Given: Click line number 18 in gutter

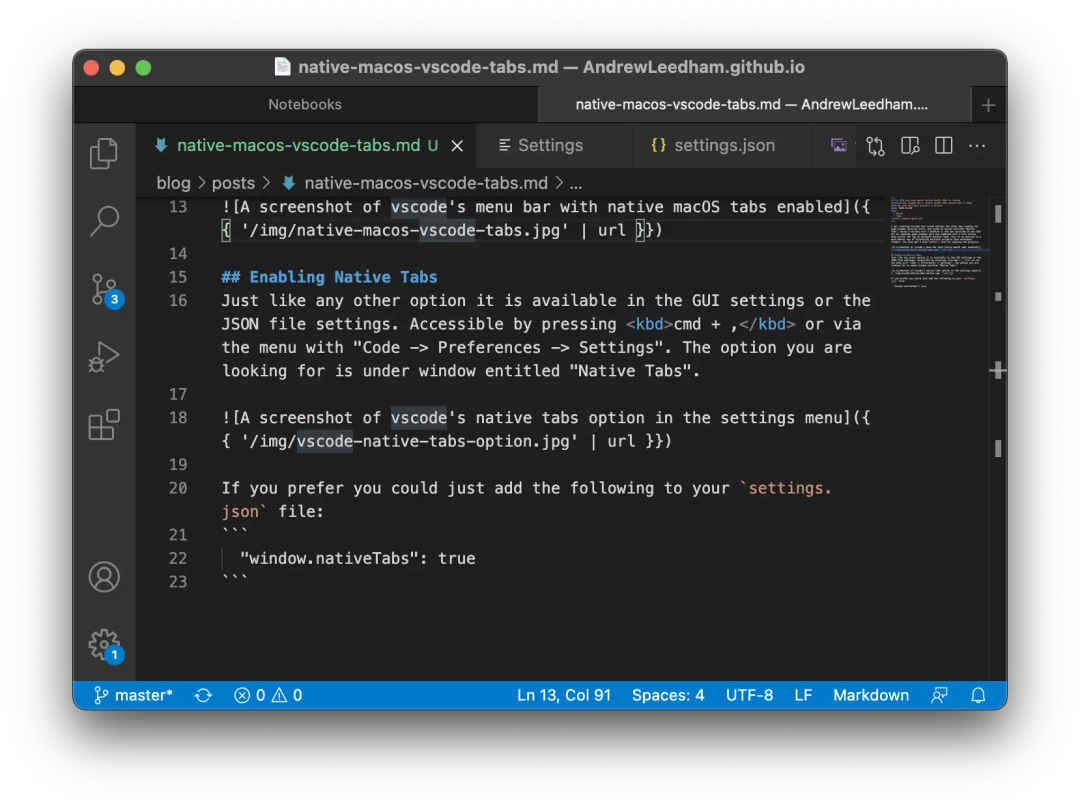Looking at the screenshot, I should tap(178, 417).
